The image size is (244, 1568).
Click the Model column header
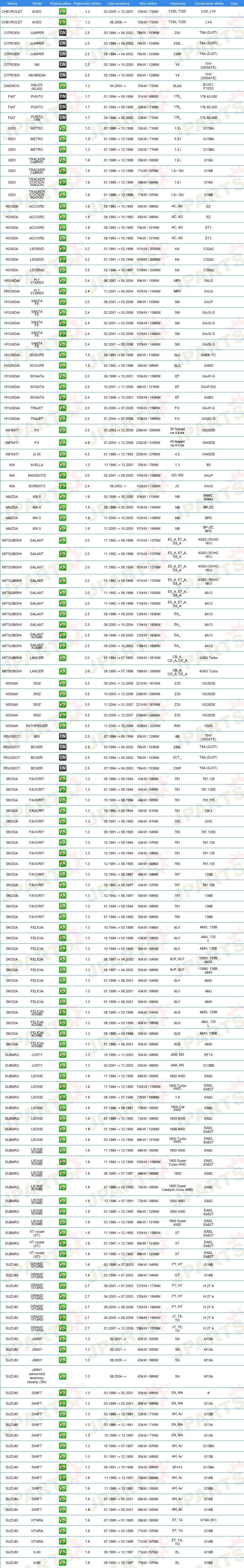tap(37, 3)
